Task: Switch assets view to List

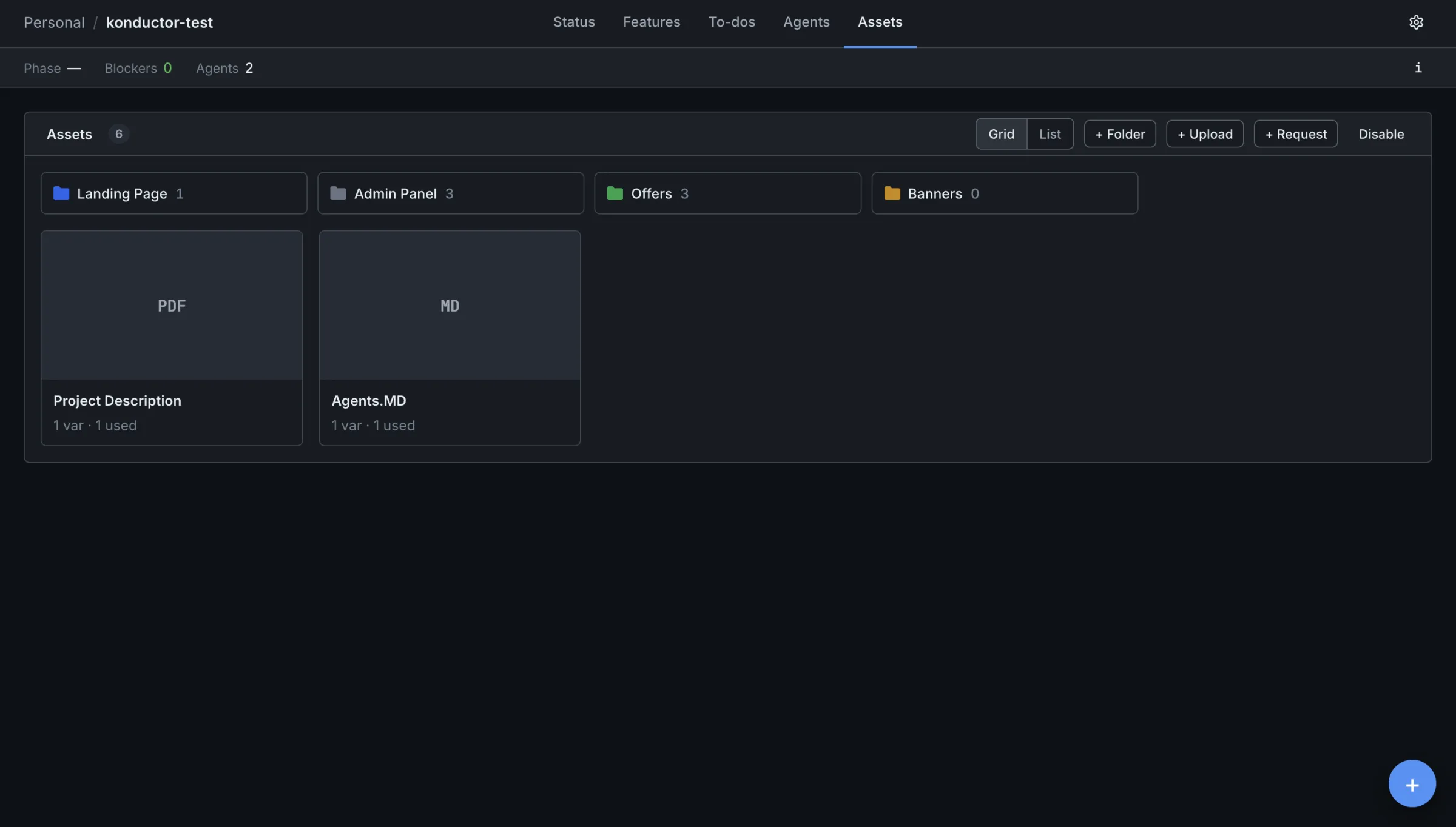Action: pyautogui.click(x=1050, y=134)
